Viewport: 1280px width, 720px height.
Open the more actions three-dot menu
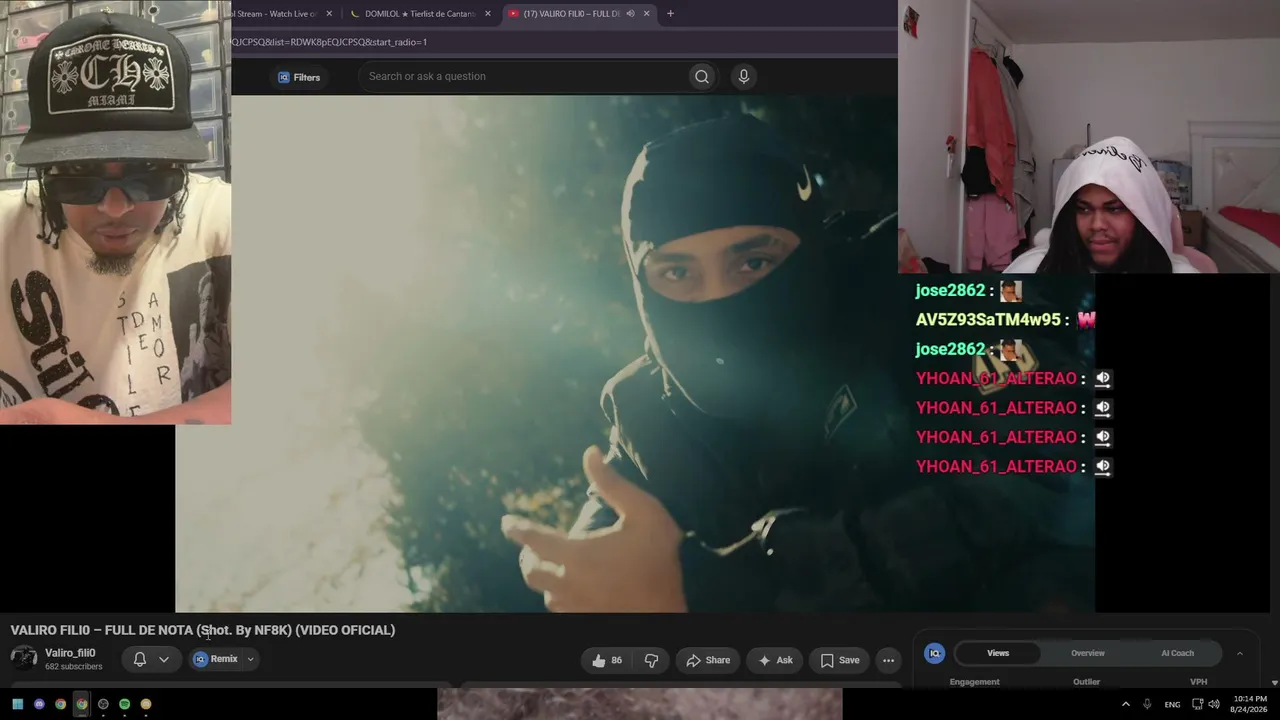(x=888, y=660)
